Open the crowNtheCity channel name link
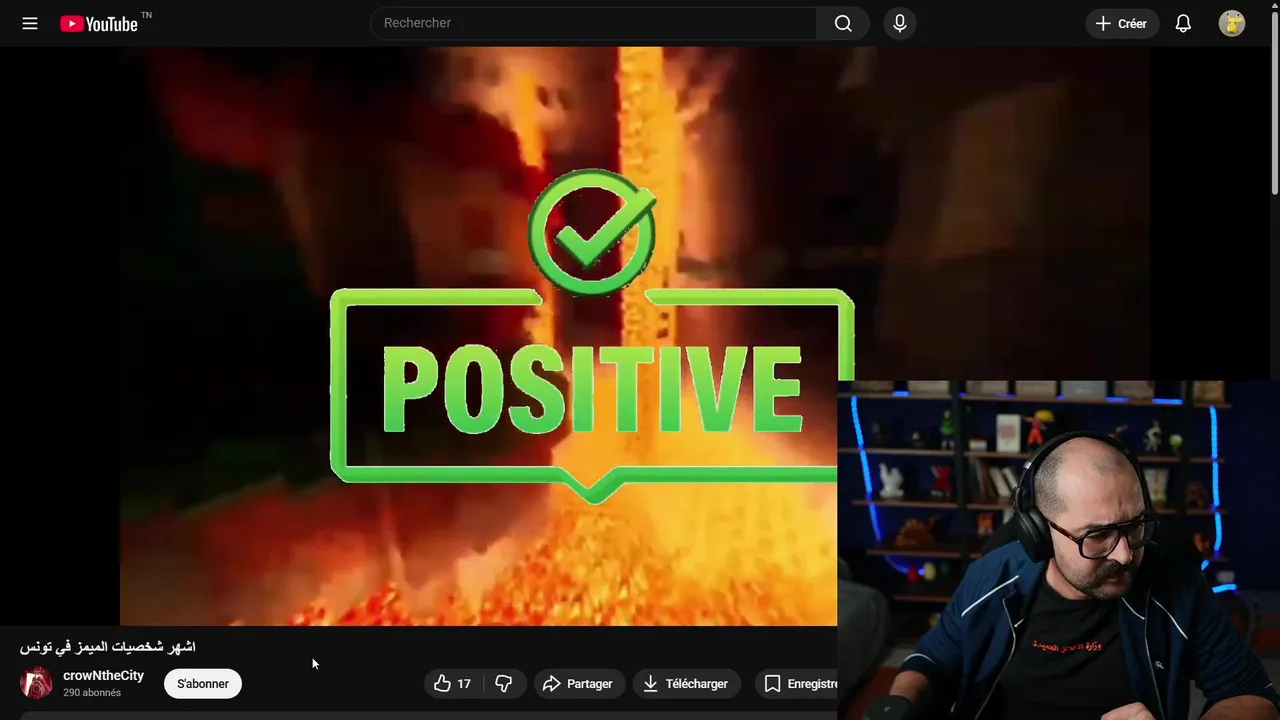1280x720 pixels. click(x=103, y=675)
